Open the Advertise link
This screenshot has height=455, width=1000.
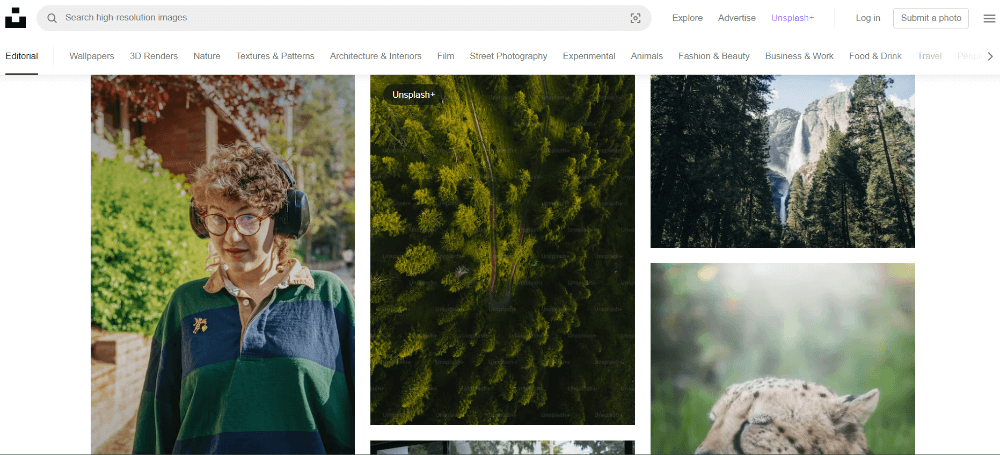[x=737, y=18]
